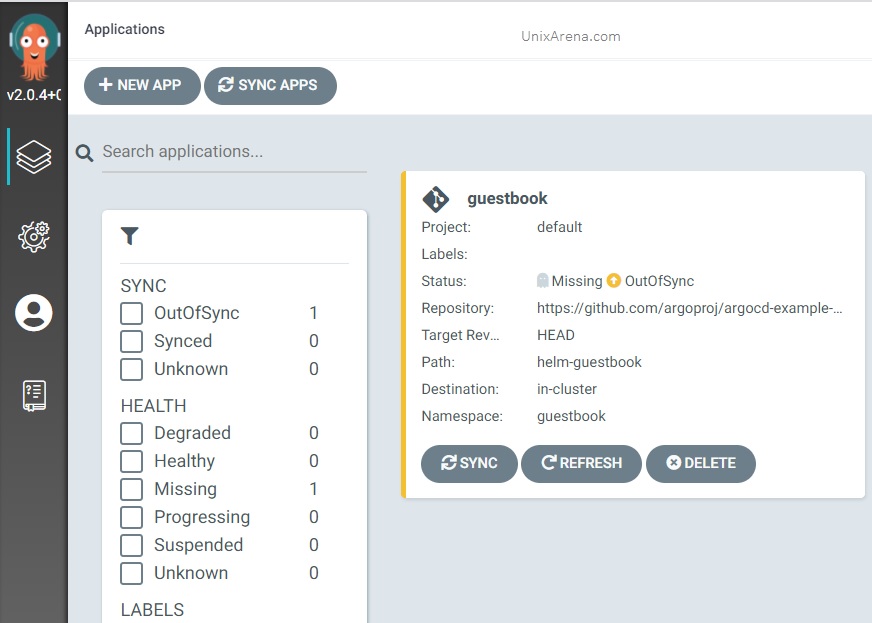The image size is (872, 623).
Task: Click the 'in-cluster' destination value
Action: pos(567,389)
